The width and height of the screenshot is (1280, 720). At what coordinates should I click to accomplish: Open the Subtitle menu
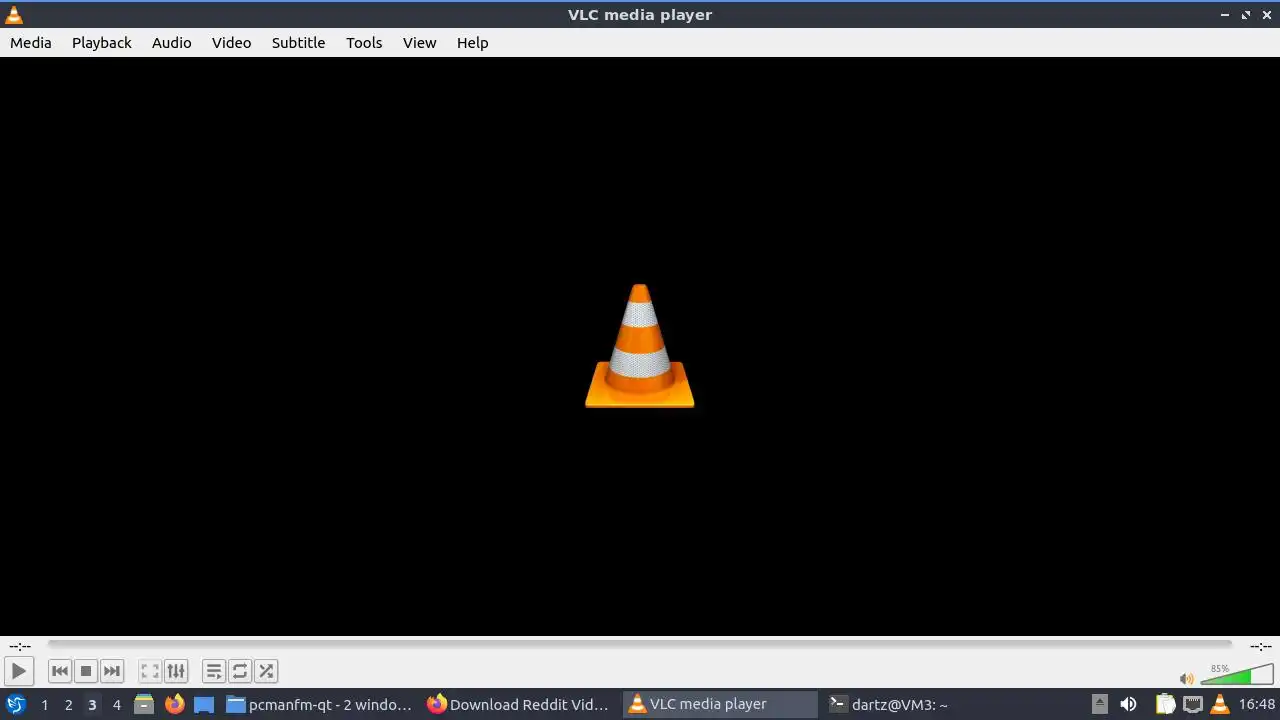coord(298,42)
